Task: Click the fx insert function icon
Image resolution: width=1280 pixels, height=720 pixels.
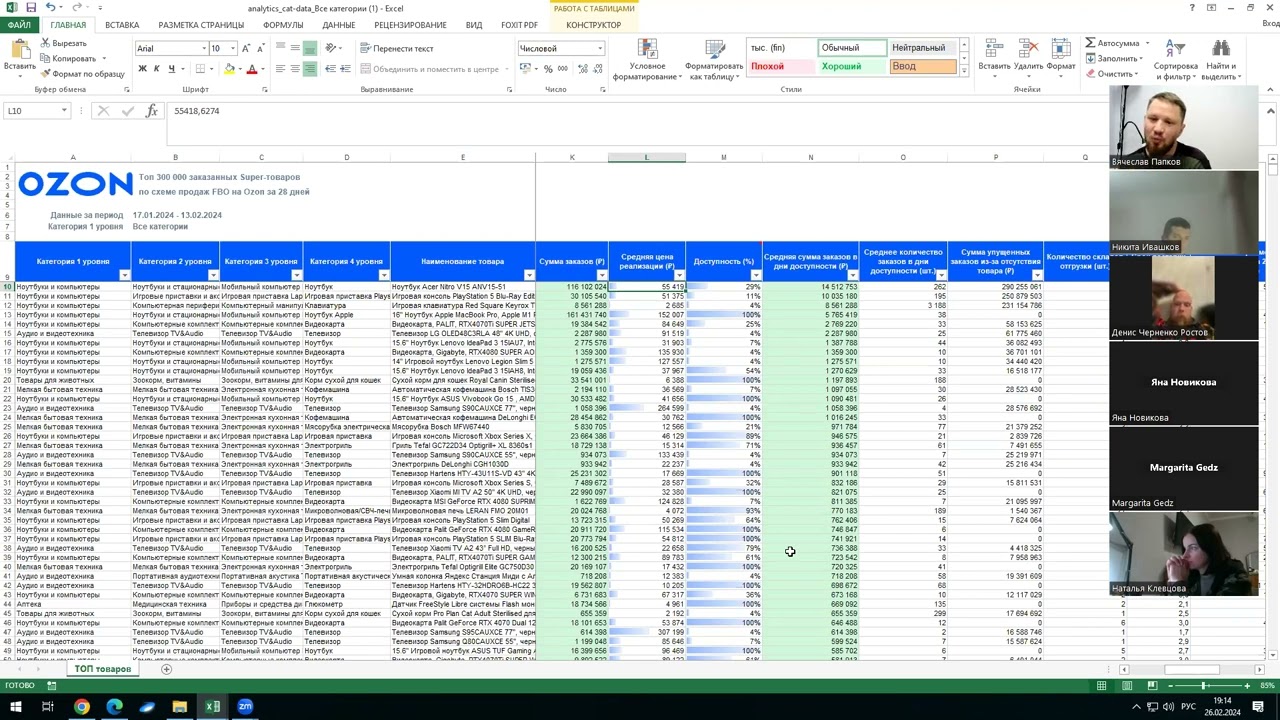Action: tap(151, 111)
